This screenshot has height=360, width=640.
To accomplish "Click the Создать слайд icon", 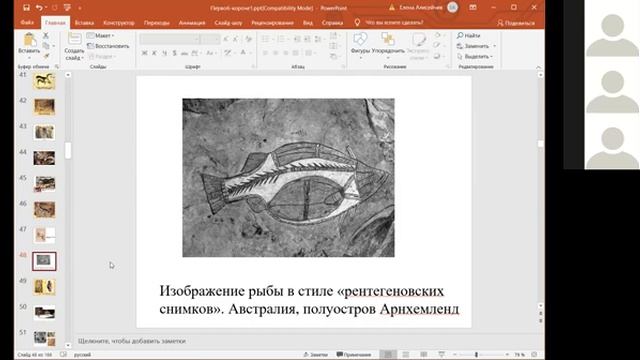I will click(74, 38).
